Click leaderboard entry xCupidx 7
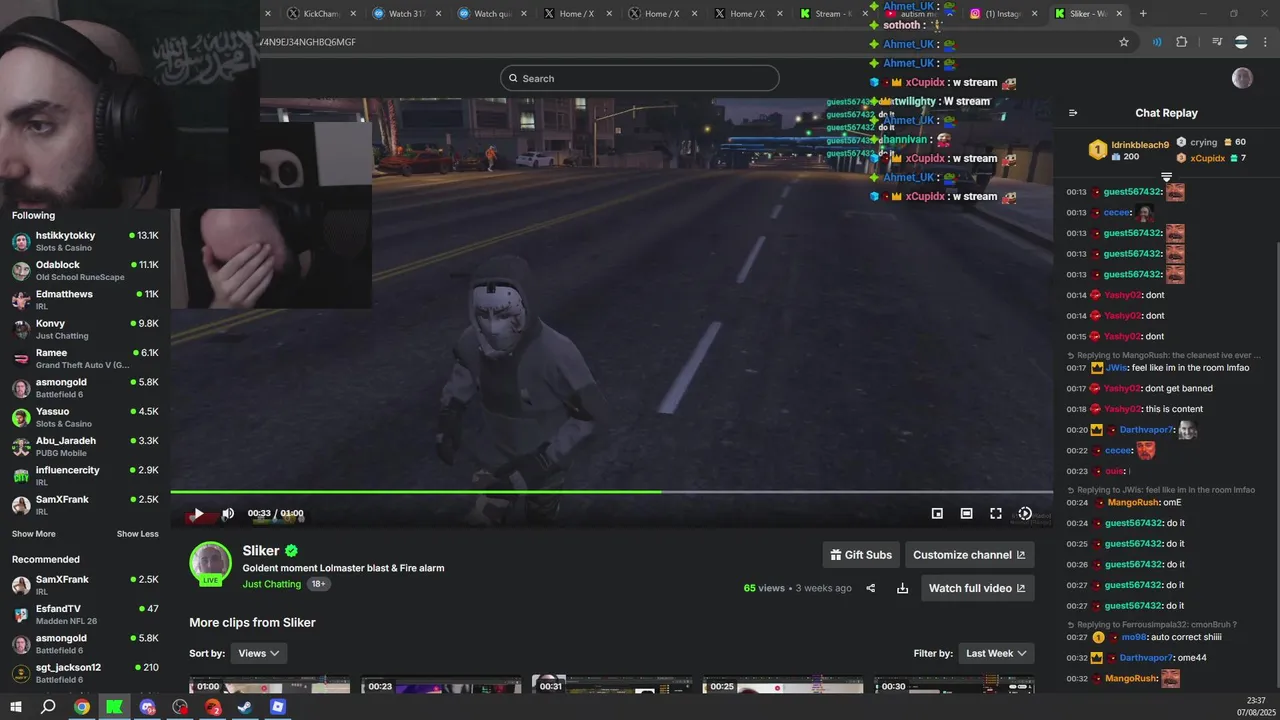Viewport: 1280px width, 720px height. point(1211,158)
